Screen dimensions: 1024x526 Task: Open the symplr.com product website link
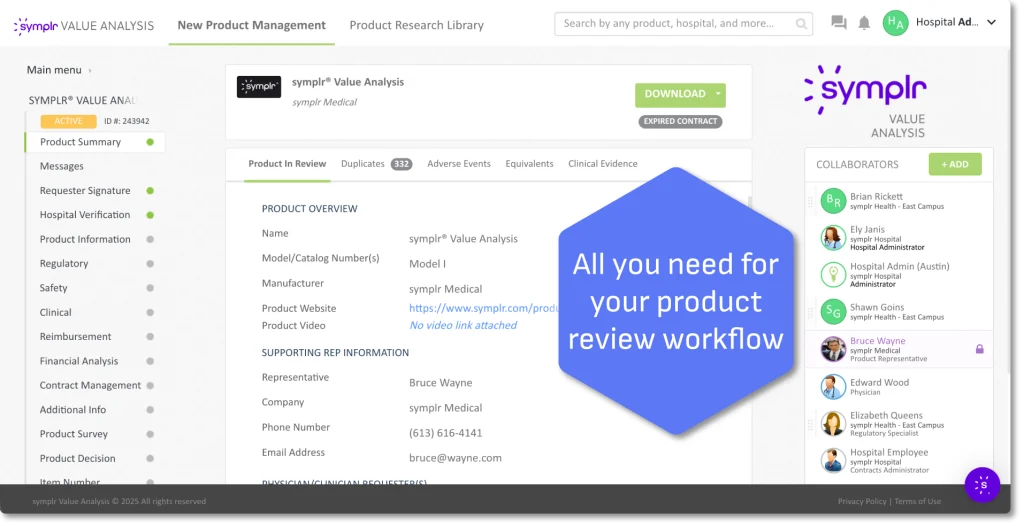483,308
